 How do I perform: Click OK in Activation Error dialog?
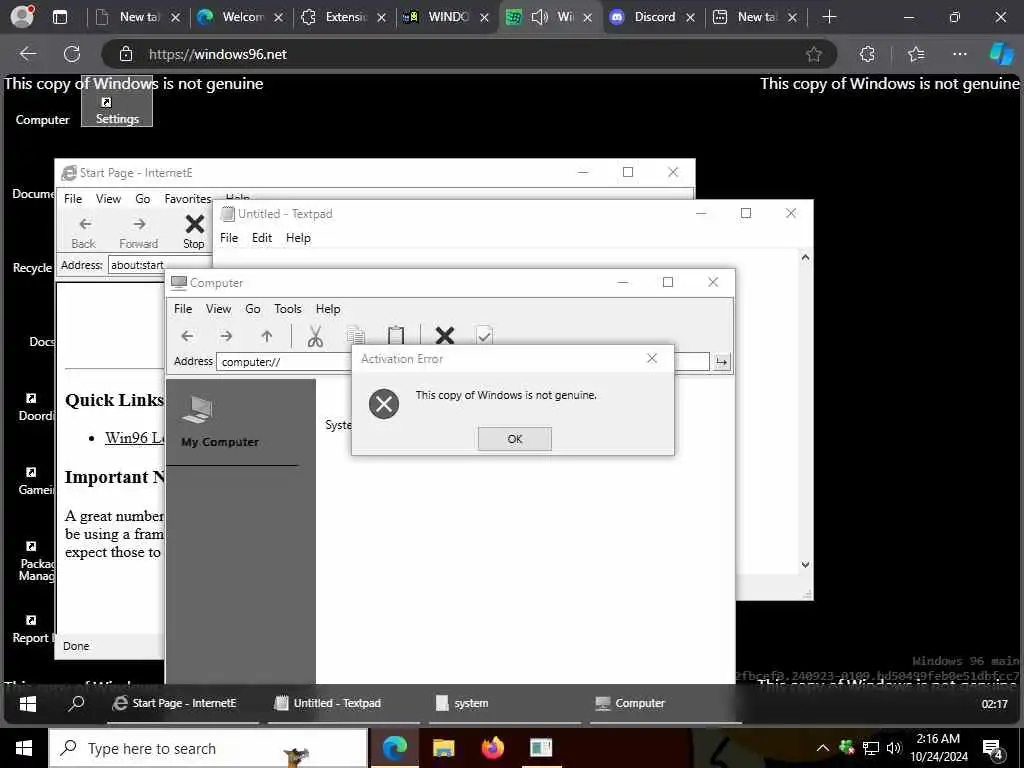pyautogui.click(x=515, y=439)
